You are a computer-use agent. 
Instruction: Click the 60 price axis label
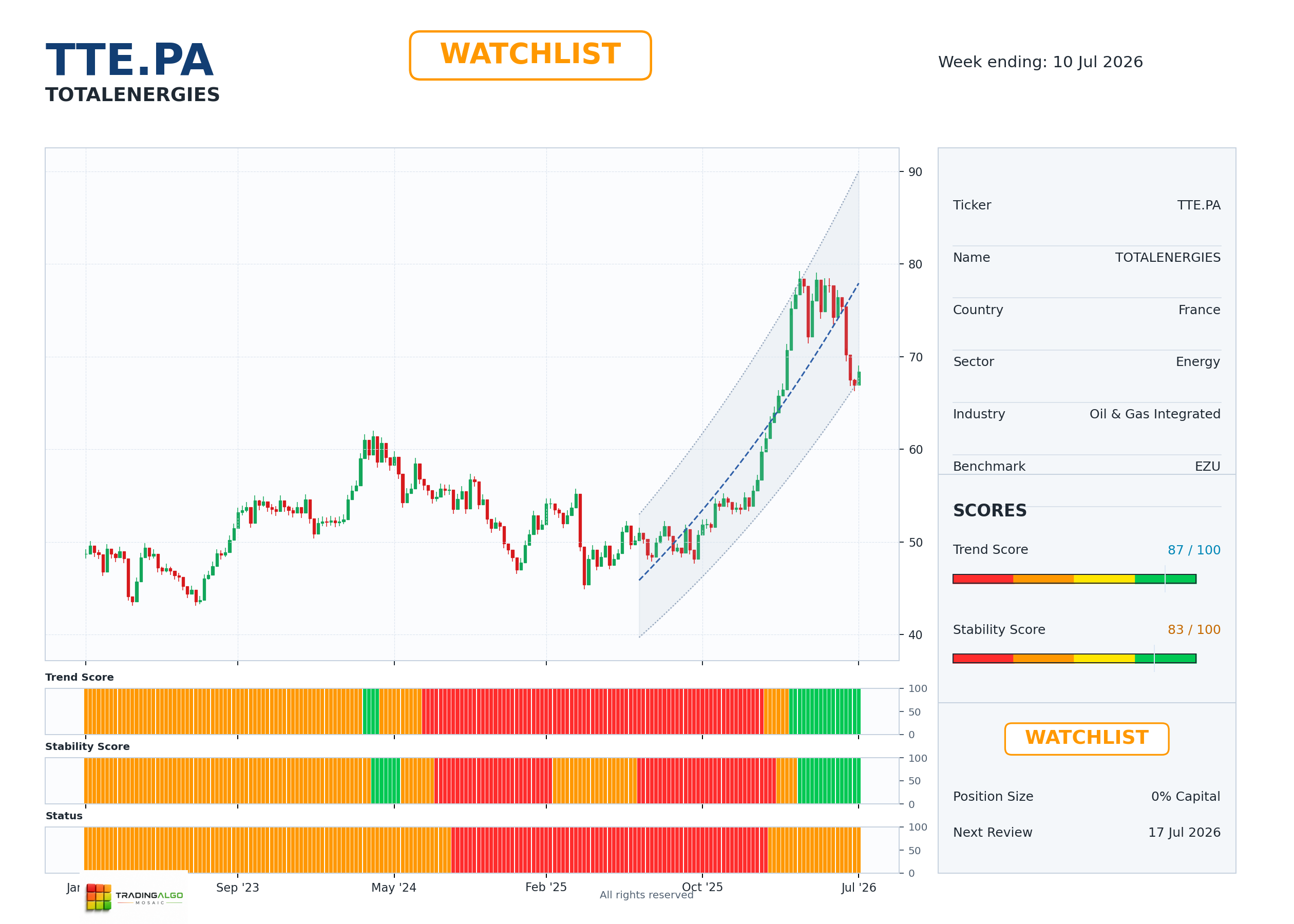[x=915, y=450]
